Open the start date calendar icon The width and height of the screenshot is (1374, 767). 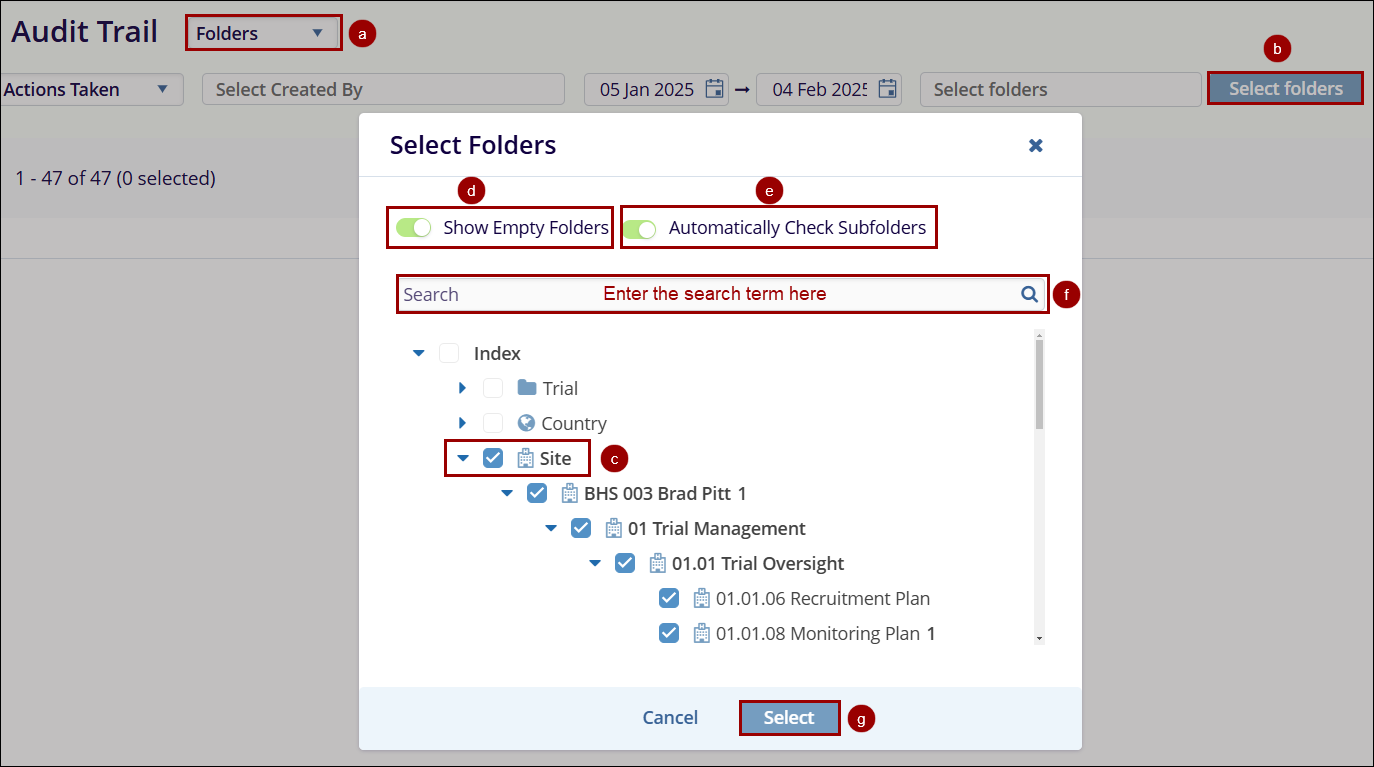714,89
